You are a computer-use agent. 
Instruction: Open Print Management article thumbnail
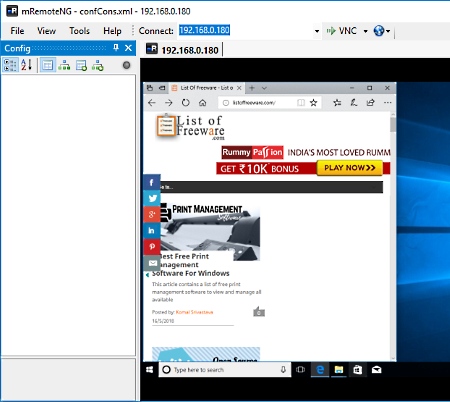pos(210,232)
